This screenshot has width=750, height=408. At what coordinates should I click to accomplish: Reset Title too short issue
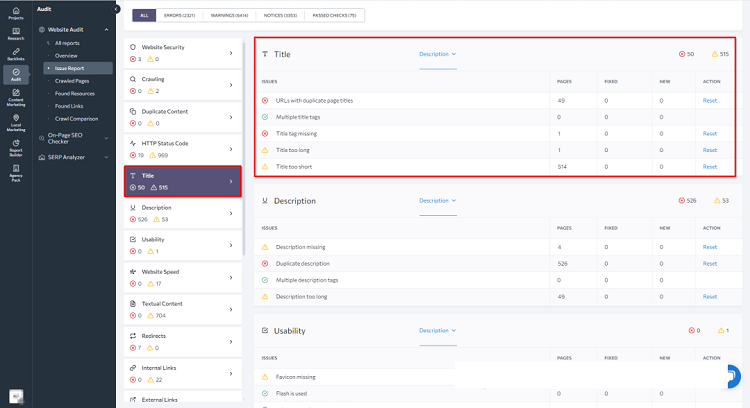(x=710, y=167)
